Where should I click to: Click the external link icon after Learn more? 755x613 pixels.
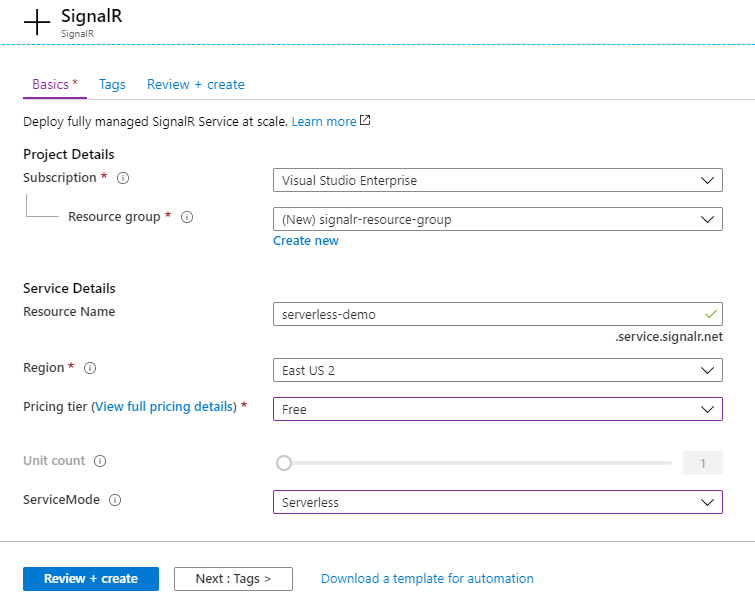coord(365,120)
